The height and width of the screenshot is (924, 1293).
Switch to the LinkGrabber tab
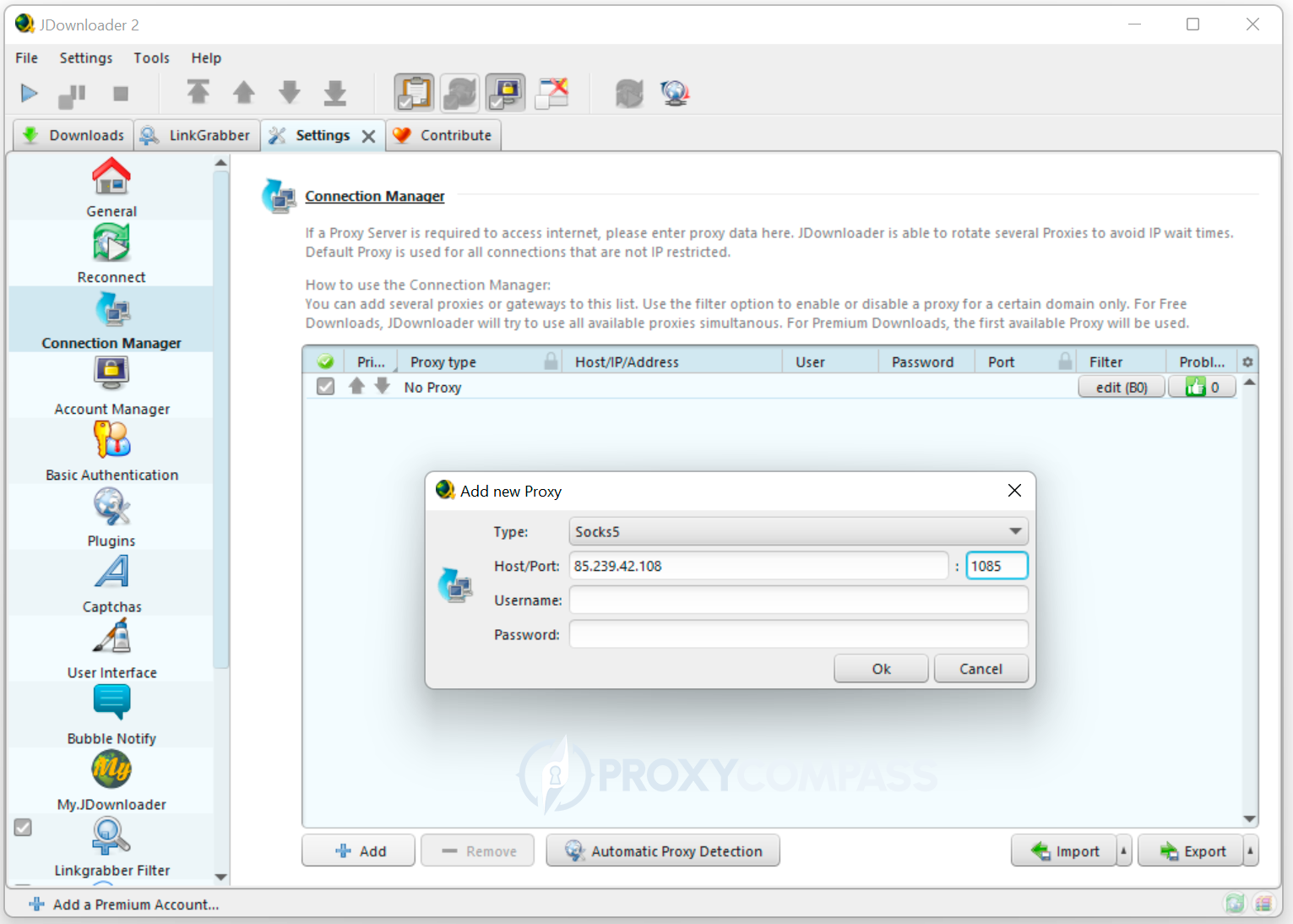(x=197, y=135)
